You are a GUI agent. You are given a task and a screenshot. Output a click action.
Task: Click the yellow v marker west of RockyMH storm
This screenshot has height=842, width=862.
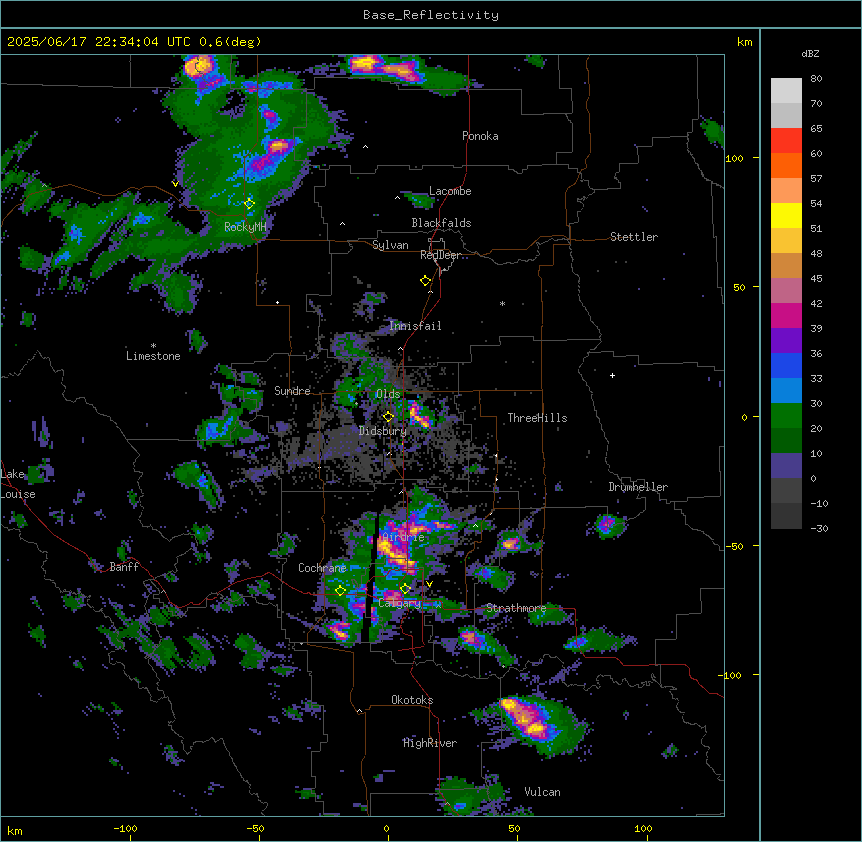pos(175,184)
